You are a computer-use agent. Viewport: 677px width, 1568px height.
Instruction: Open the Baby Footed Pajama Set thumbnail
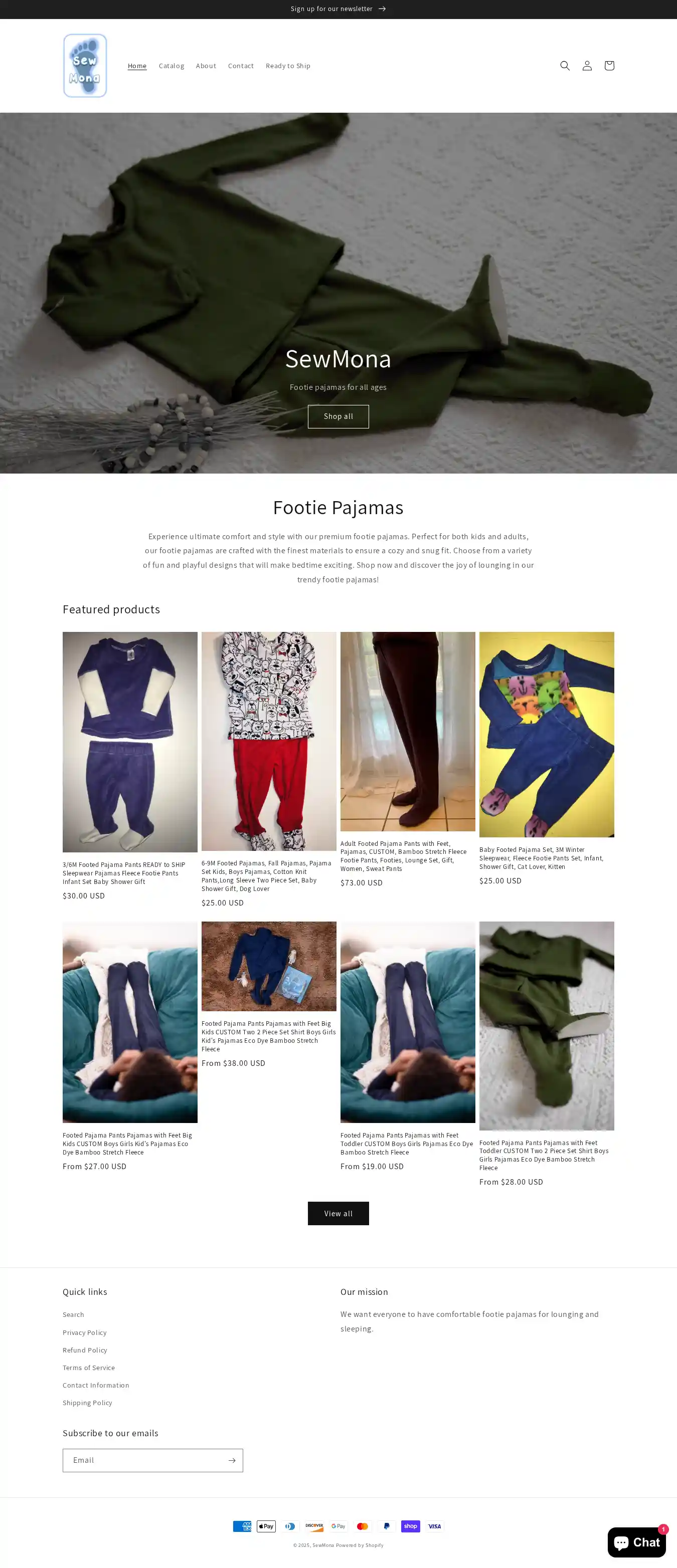coord(547,734)
